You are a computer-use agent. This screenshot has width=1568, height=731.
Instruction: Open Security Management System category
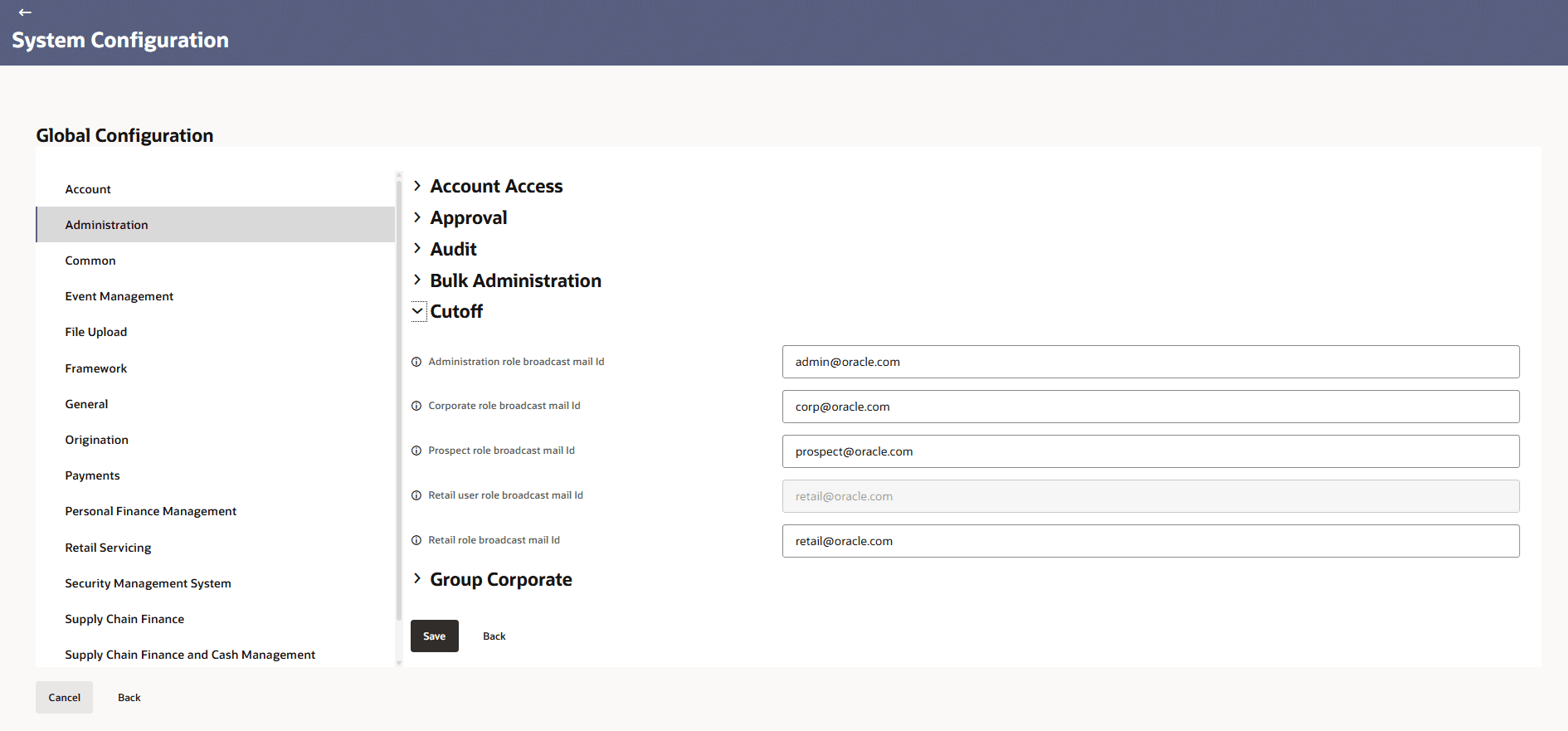(x=148, y=583)
